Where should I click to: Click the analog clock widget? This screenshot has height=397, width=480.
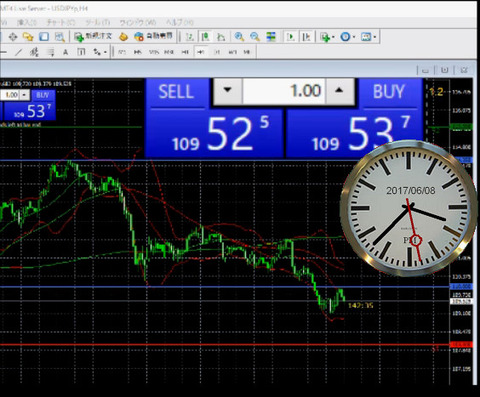408,208
